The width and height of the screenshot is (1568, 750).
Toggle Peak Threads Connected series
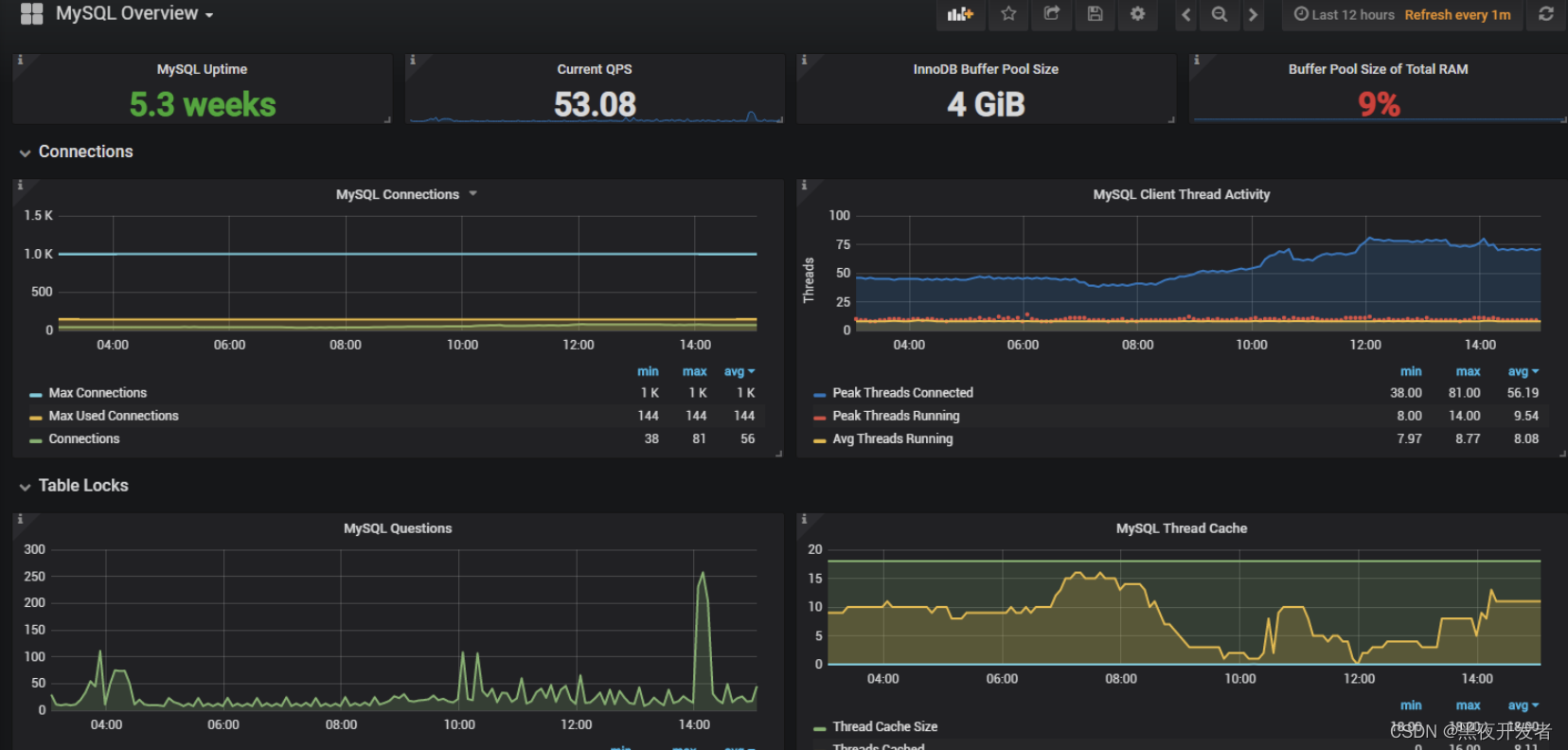click(x=902, y=393)
